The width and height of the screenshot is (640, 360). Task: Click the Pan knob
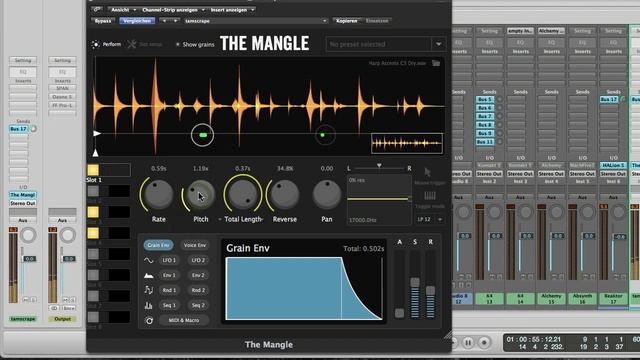point(327,195)
